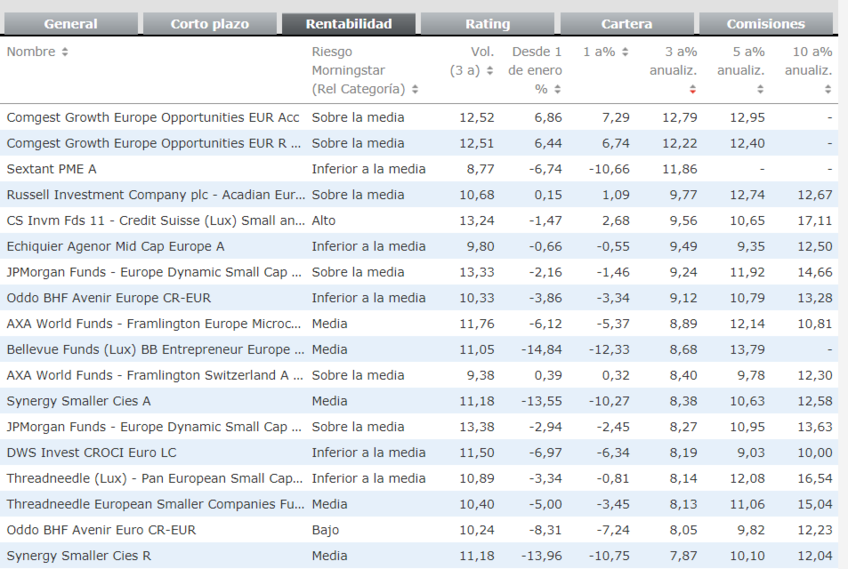848x569 pixels.
Task: Open Comgest Growth Europe Opportunities EUR R fund
Action: (154, 143)
